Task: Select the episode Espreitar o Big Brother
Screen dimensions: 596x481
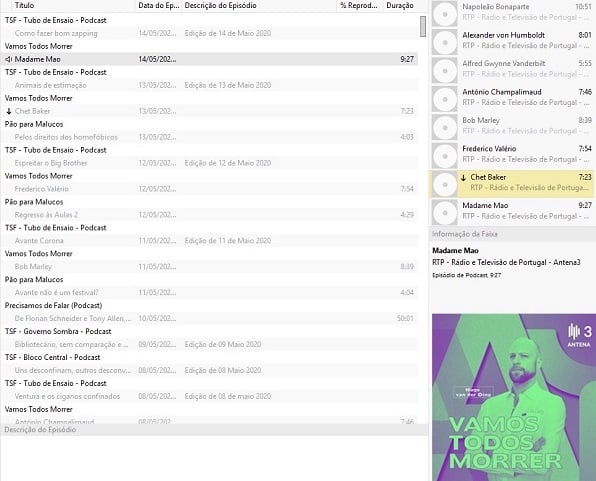Action: tap(209, 163)
